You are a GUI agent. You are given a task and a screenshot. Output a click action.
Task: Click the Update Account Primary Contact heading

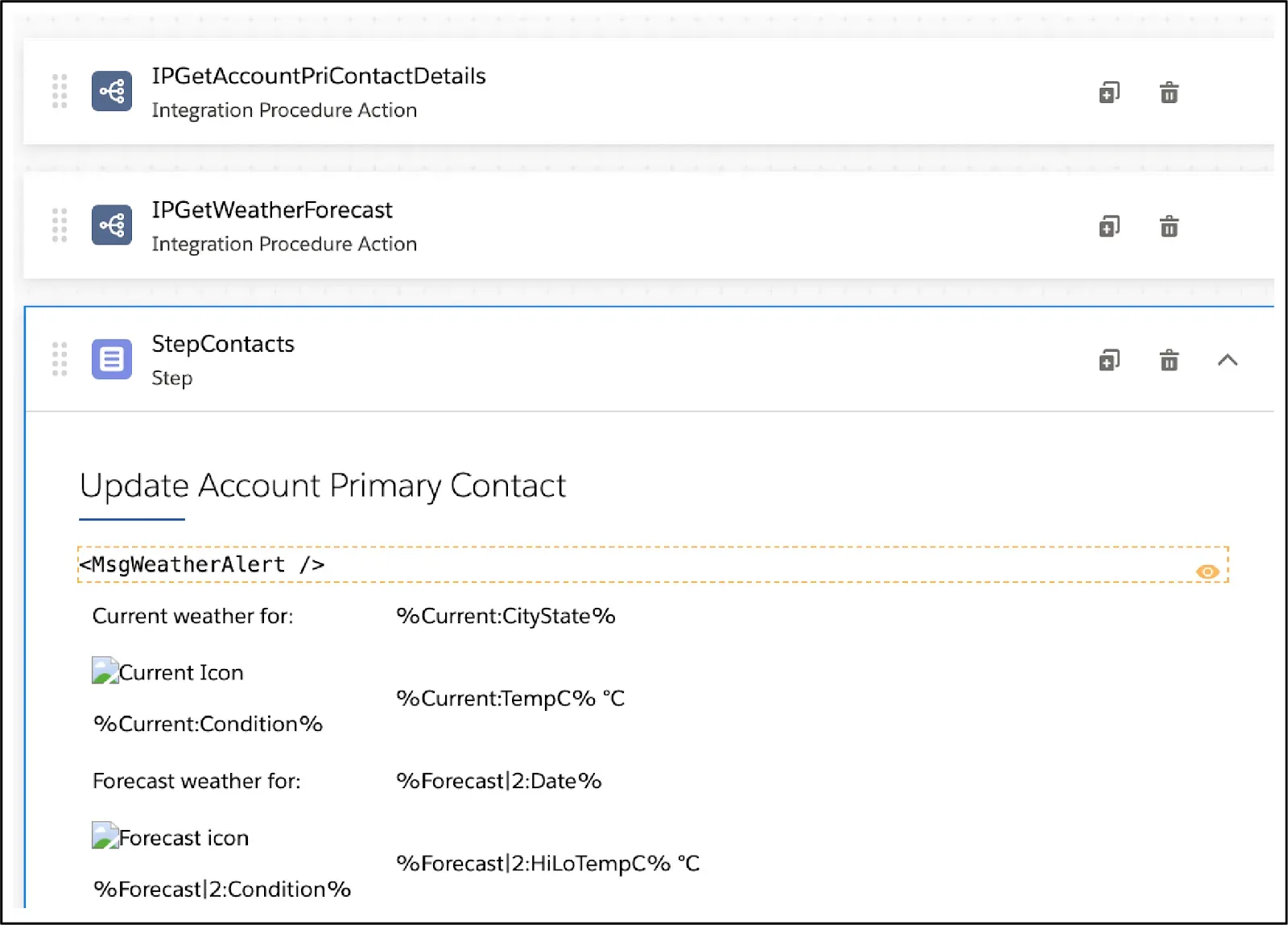pos(323,485)
